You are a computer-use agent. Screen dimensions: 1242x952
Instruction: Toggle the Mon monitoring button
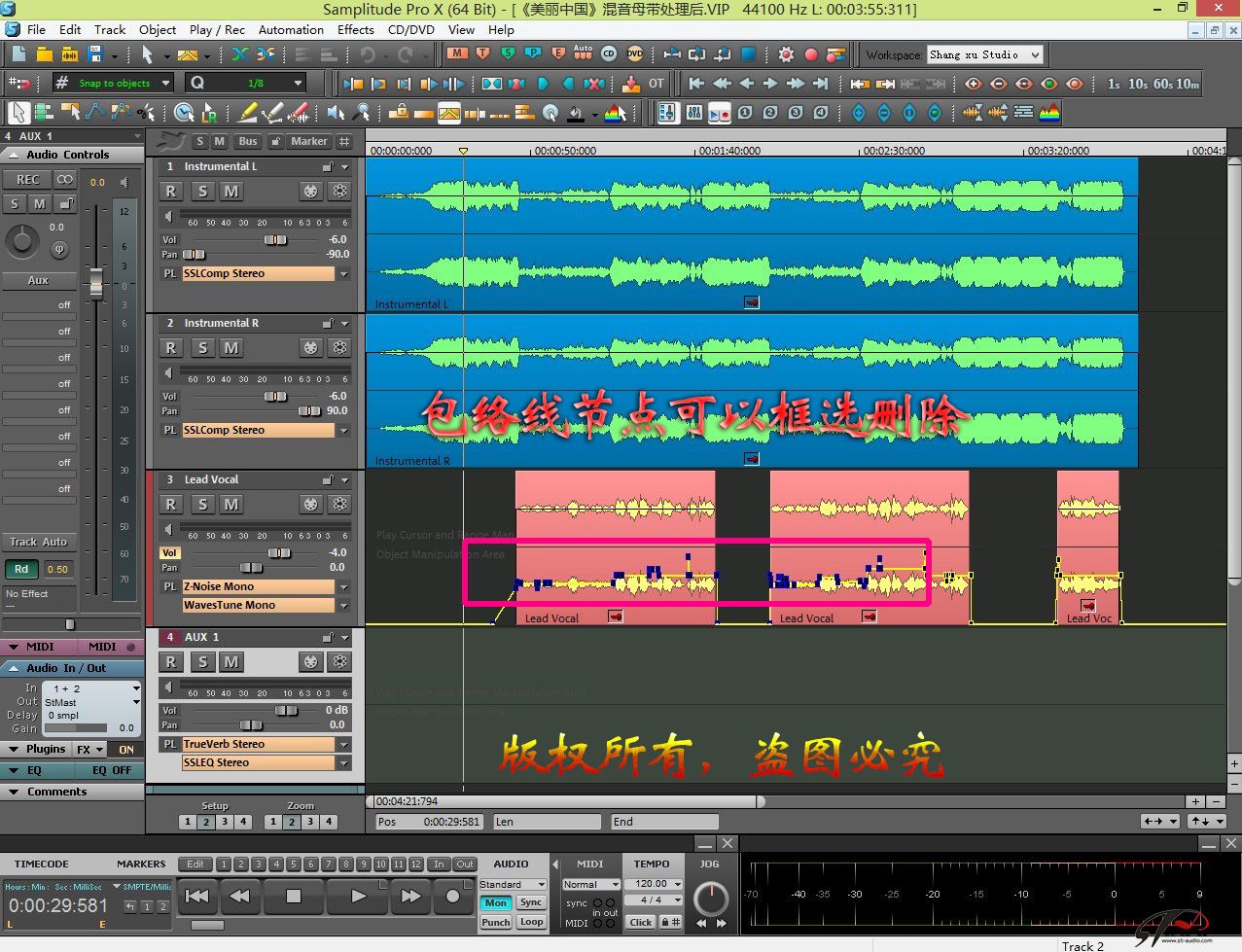(496, 903)
